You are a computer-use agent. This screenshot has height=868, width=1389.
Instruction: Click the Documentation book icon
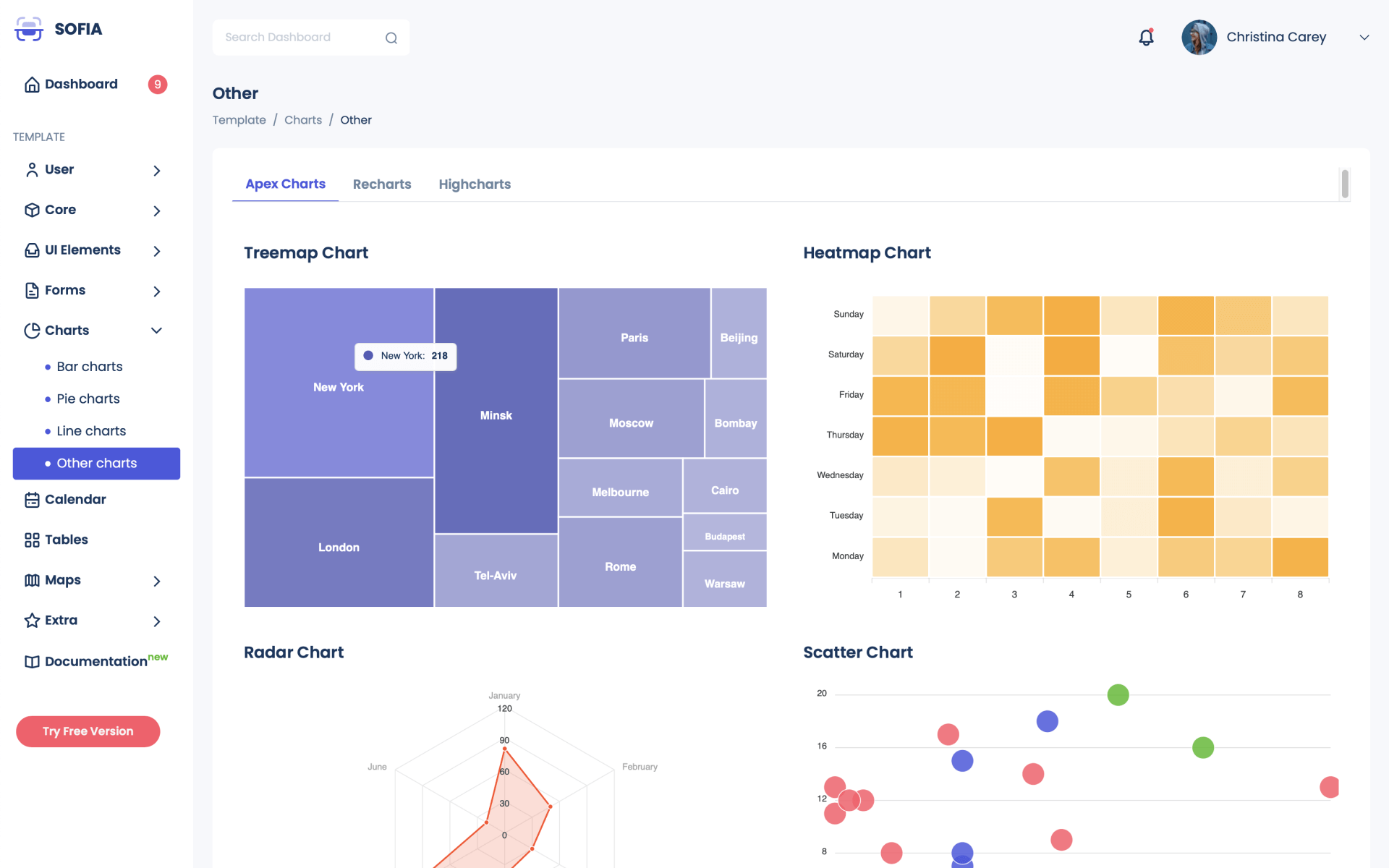[x=32, y=662]
